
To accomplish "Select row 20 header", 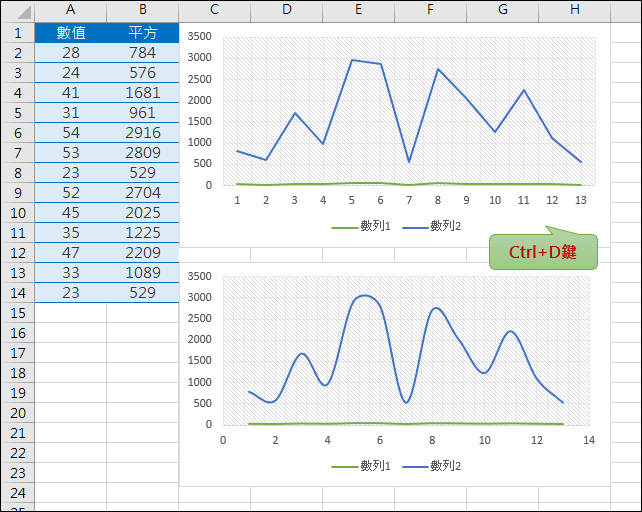I will click(x=18, y=413).
